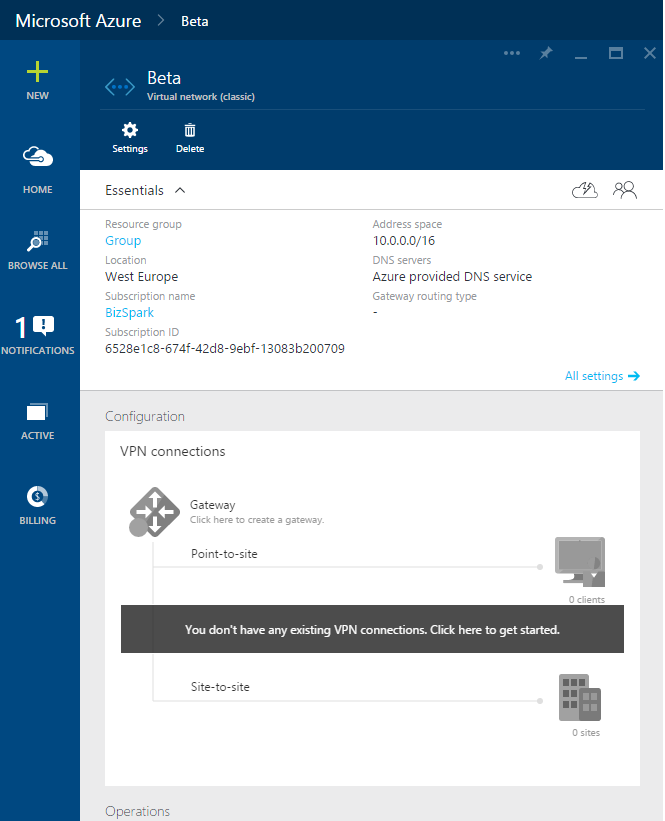Open the blade's three-dot more menu
Image resolution: width=665 pixels, height=821 pixels.
tap(512, 53)
